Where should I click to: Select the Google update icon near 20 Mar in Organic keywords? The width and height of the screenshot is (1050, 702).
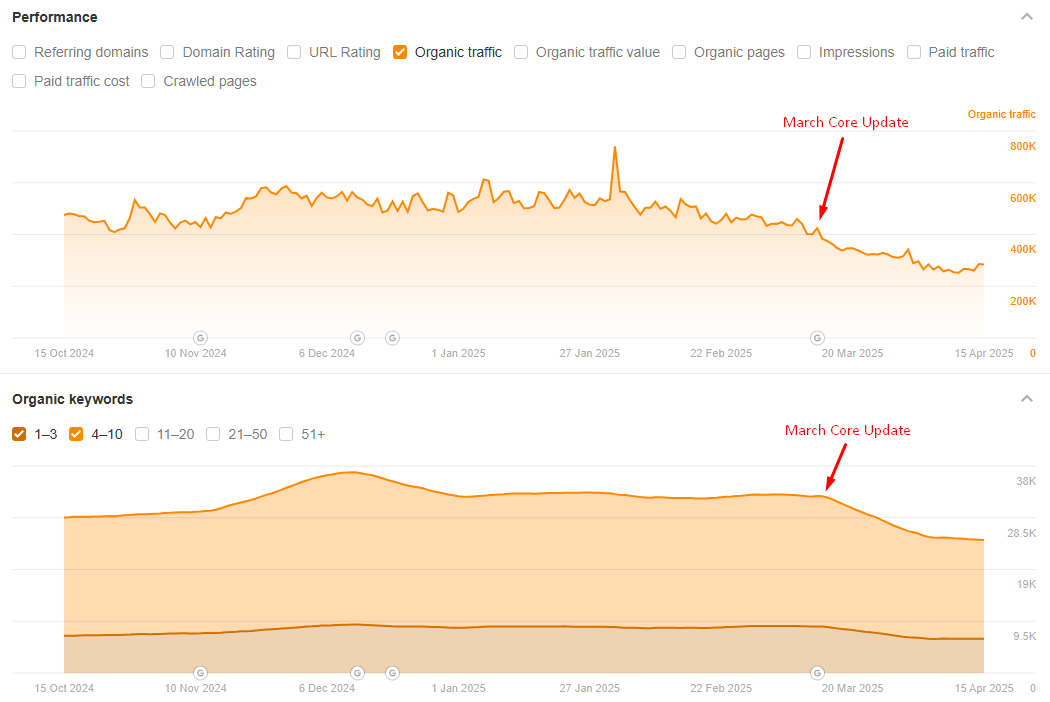[x=817, y=673]
